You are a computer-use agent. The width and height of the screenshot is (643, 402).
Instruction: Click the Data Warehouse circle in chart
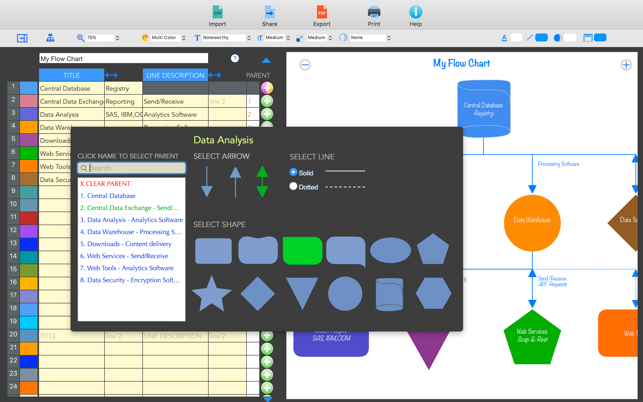click(532, 223)
